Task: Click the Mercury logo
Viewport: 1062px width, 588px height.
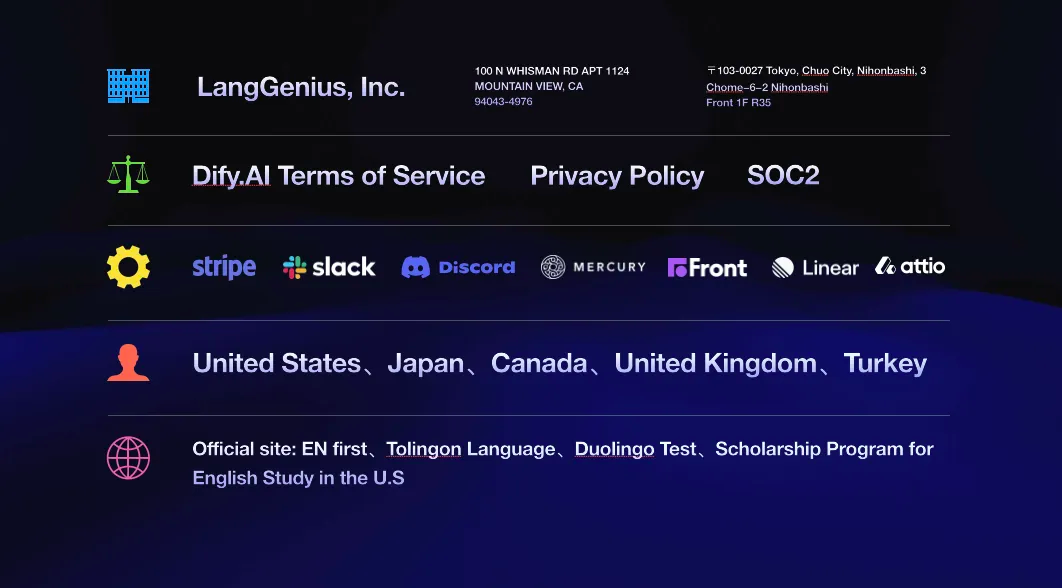Action: point(593,267)
